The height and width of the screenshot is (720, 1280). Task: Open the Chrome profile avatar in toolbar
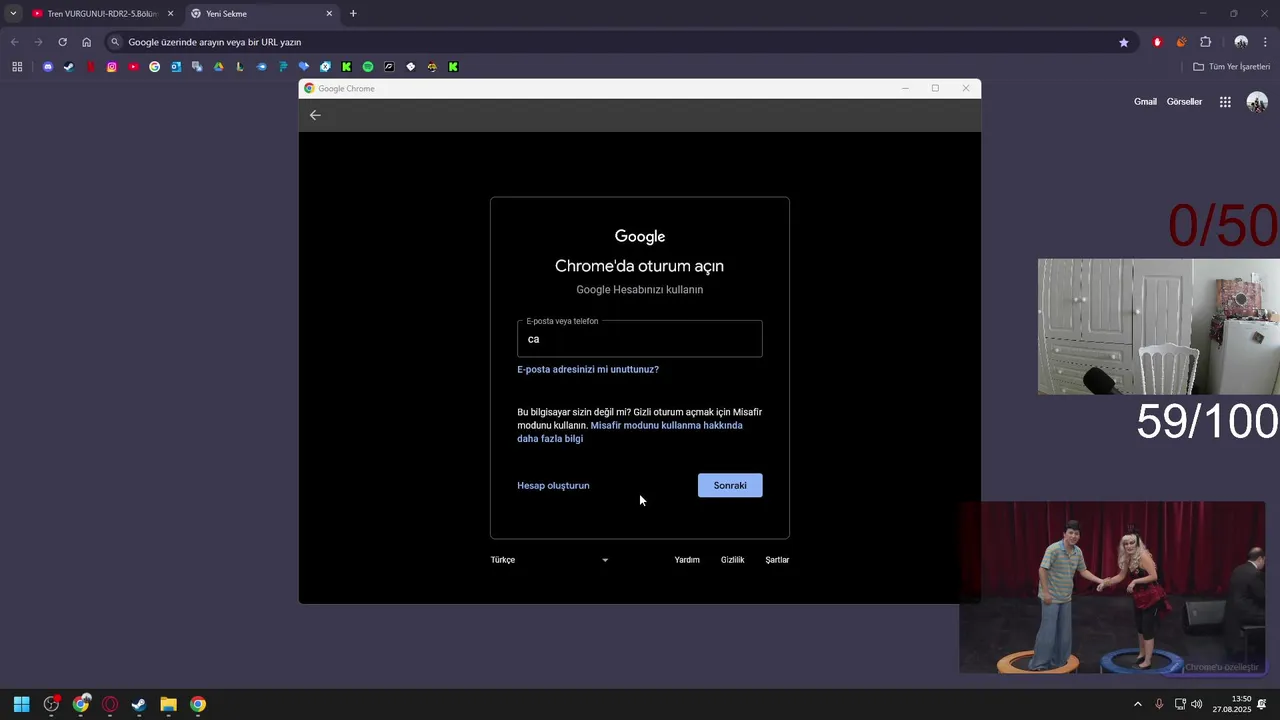[x=1241, y=42]
